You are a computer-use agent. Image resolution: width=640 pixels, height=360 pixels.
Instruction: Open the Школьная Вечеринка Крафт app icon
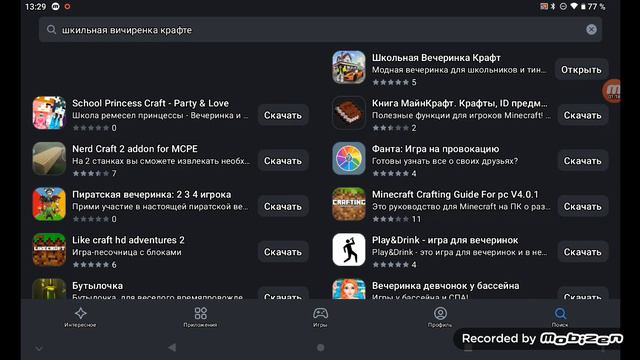(x=349, y=67)
